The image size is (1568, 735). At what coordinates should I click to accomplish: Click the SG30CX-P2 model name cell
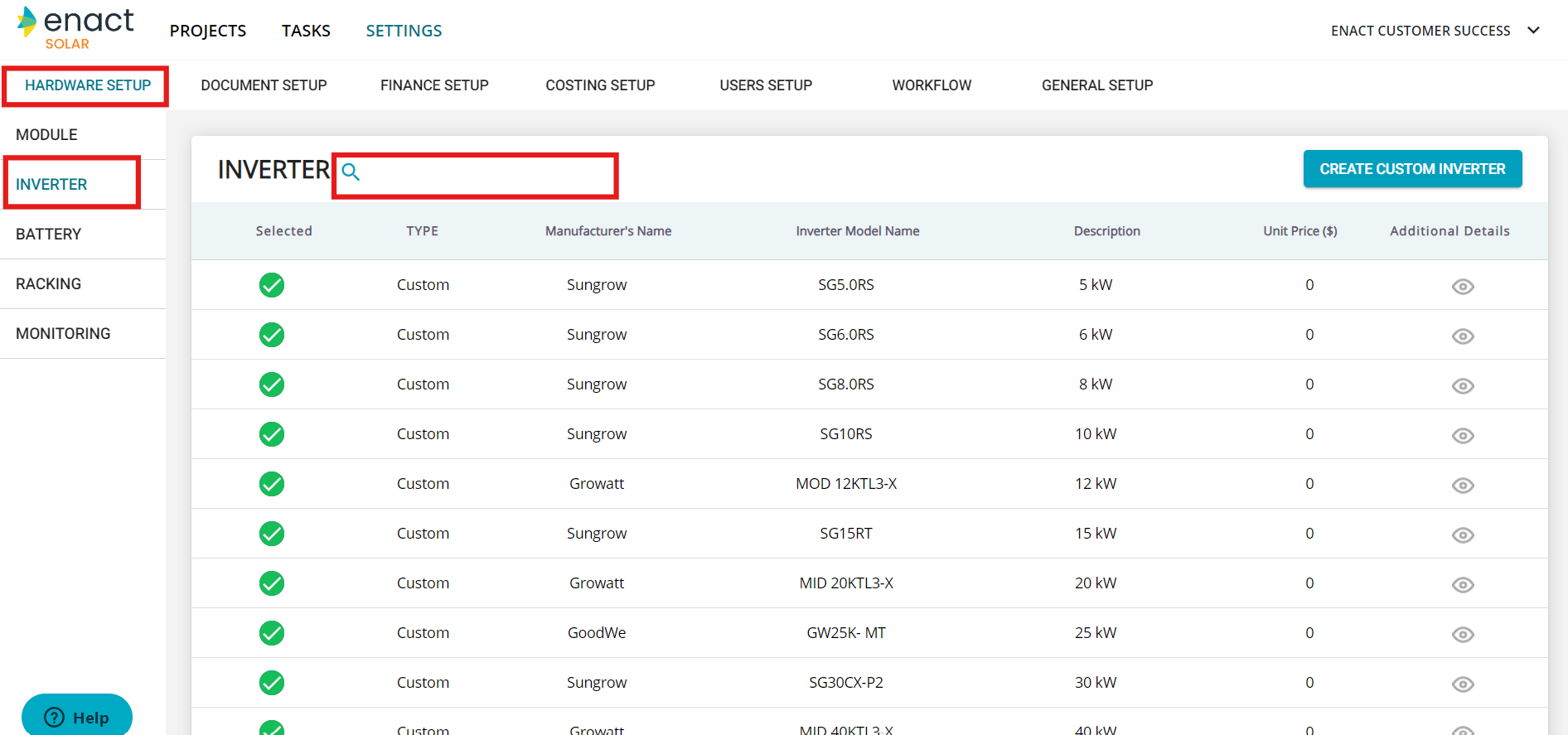pyautogui.click(x=846, y=683)
